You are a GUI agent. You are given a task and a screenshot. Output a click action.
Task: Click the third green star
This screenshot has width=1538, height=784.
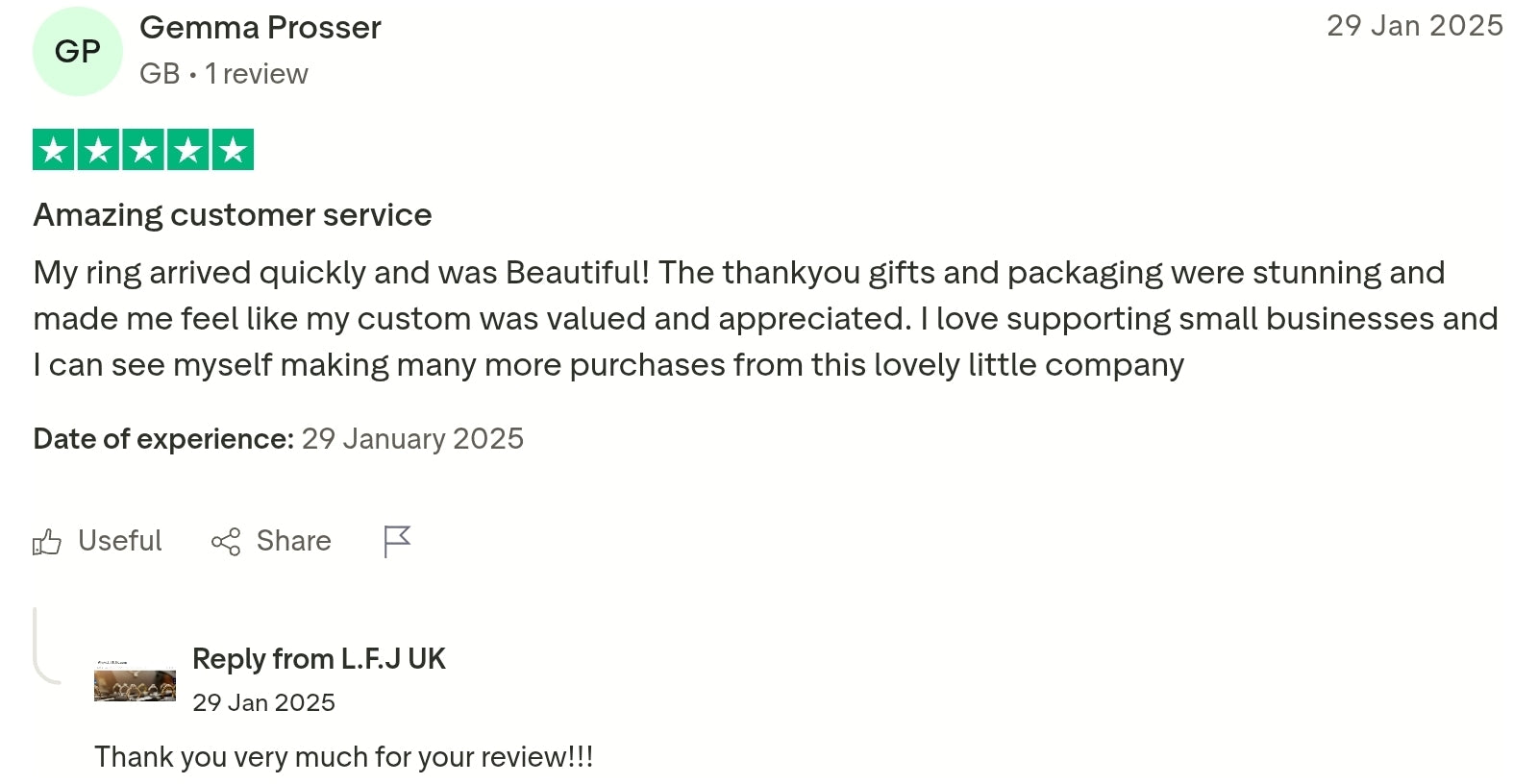[x=143, y=150]
